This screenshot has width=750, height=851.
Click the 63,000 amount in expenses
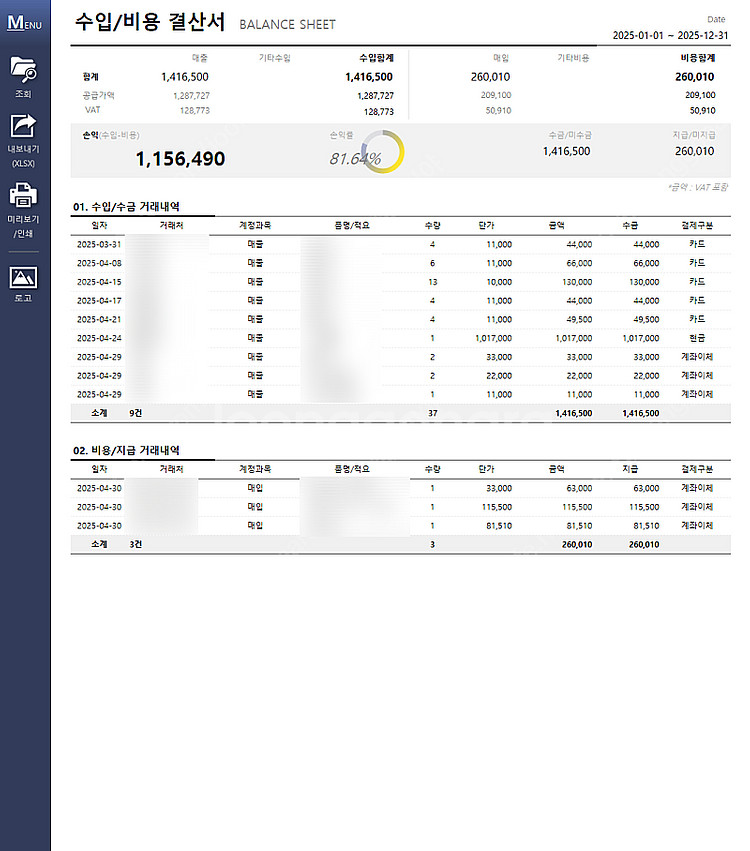tap(579, 488)
